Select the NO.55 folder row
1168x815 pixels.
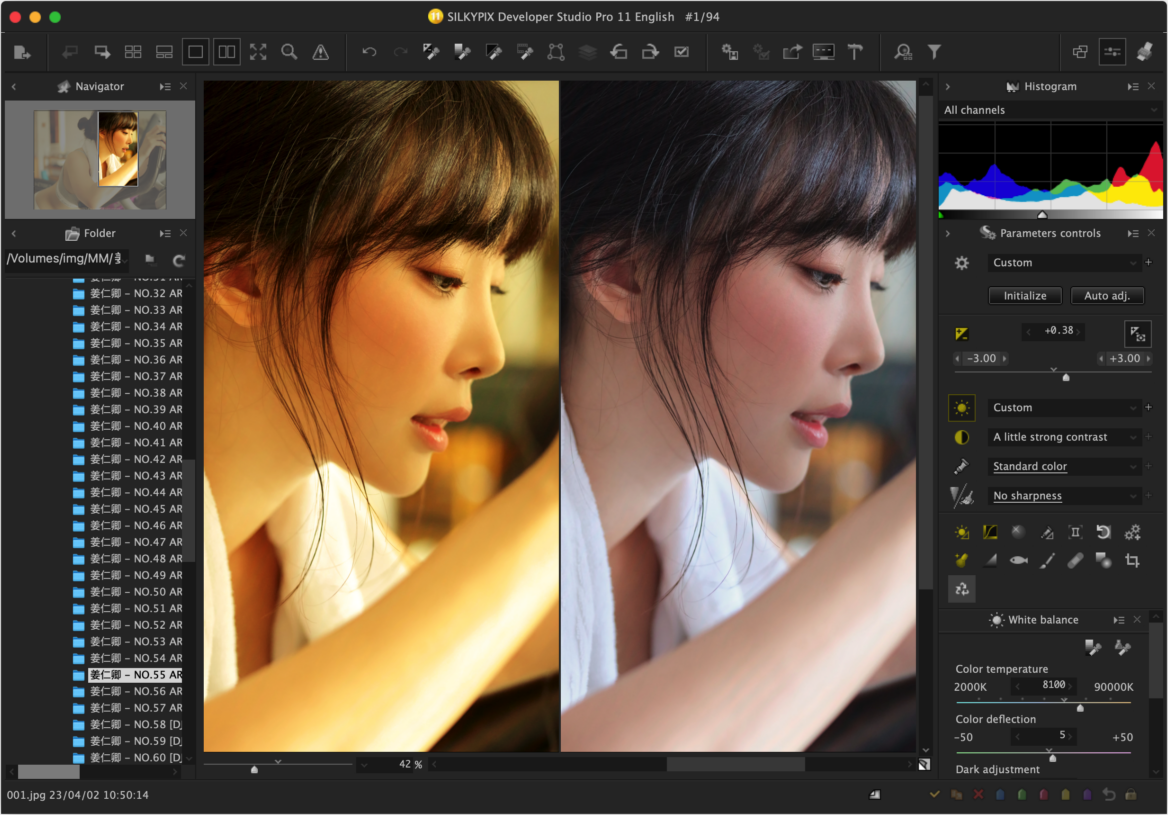click(128, 675)
